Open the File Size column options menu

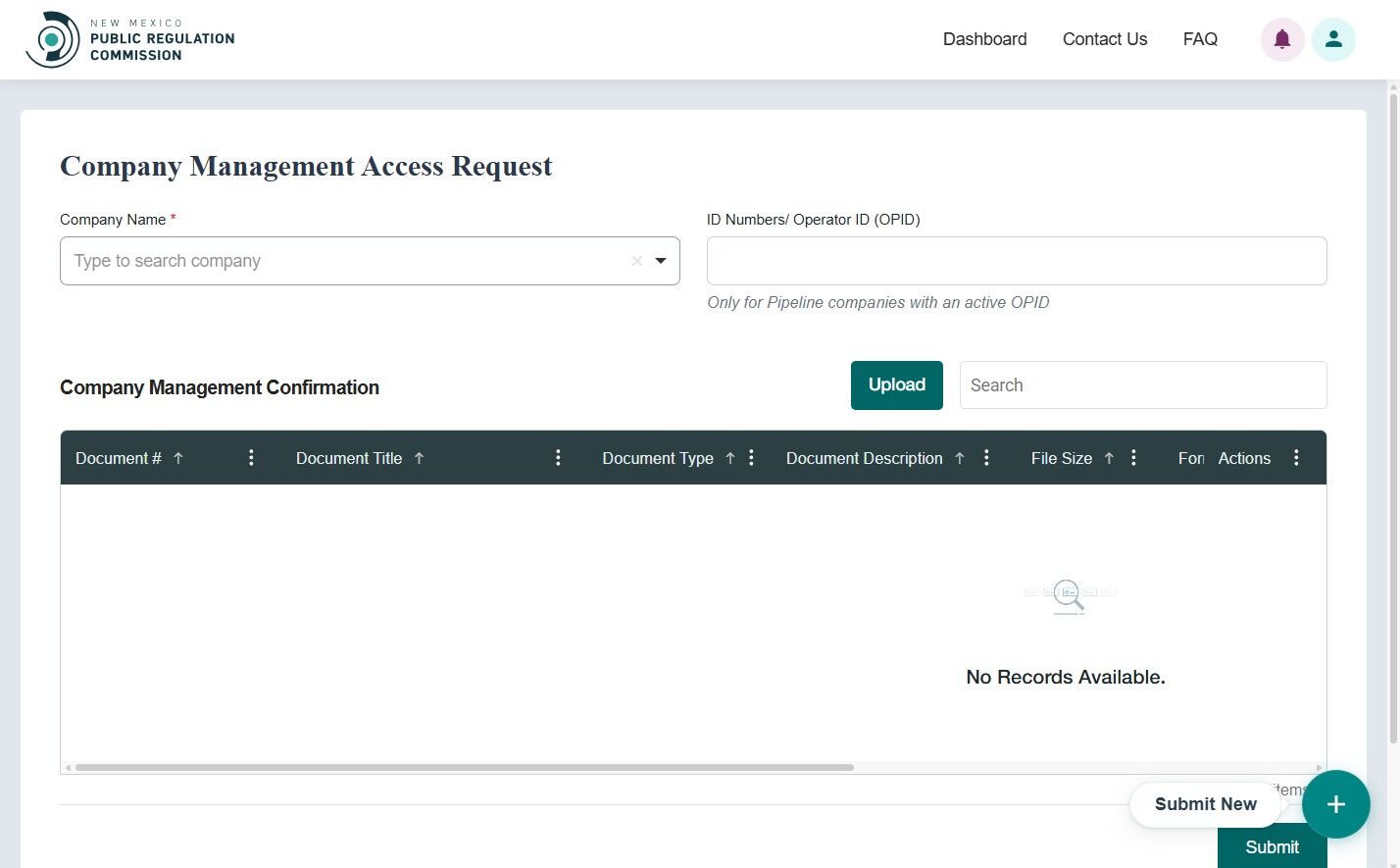[x=1133, y=457]
